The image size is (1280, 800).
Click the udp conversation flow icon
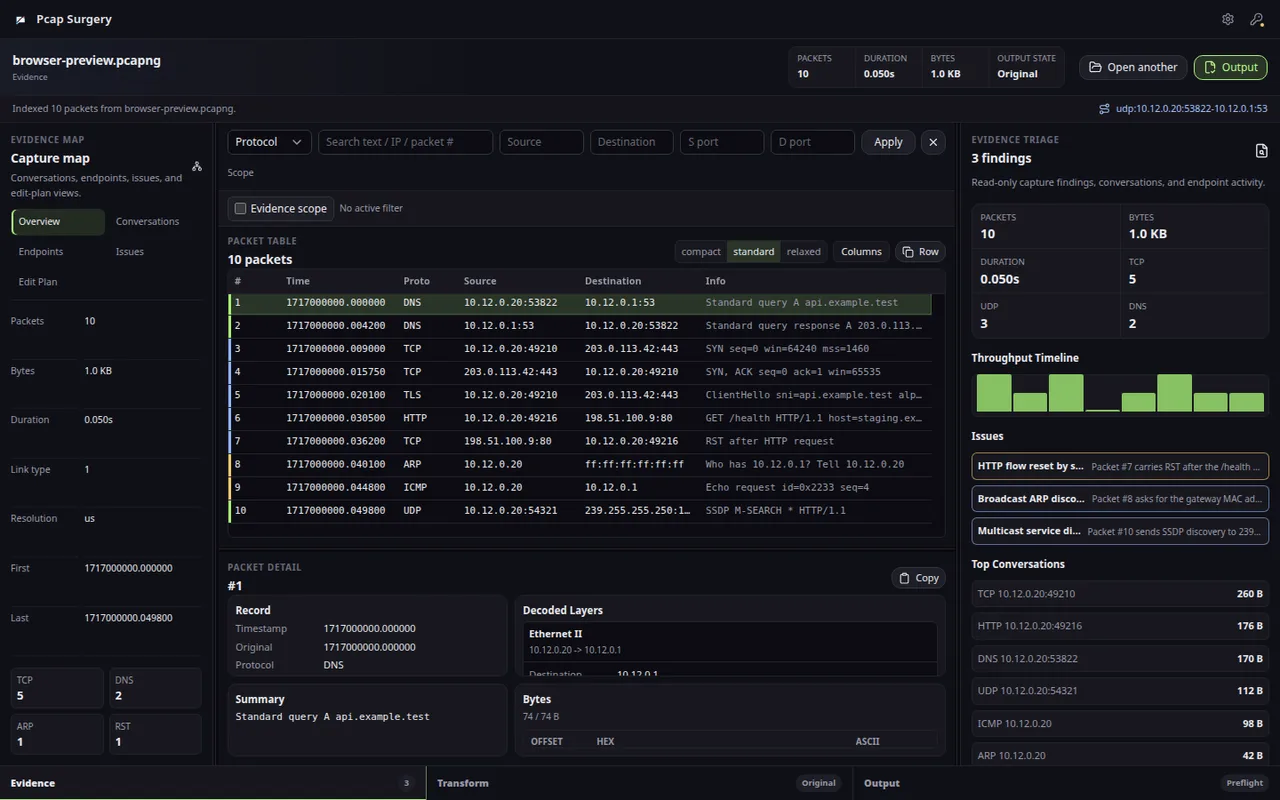pyautogui.click(x=1104, y=109)
